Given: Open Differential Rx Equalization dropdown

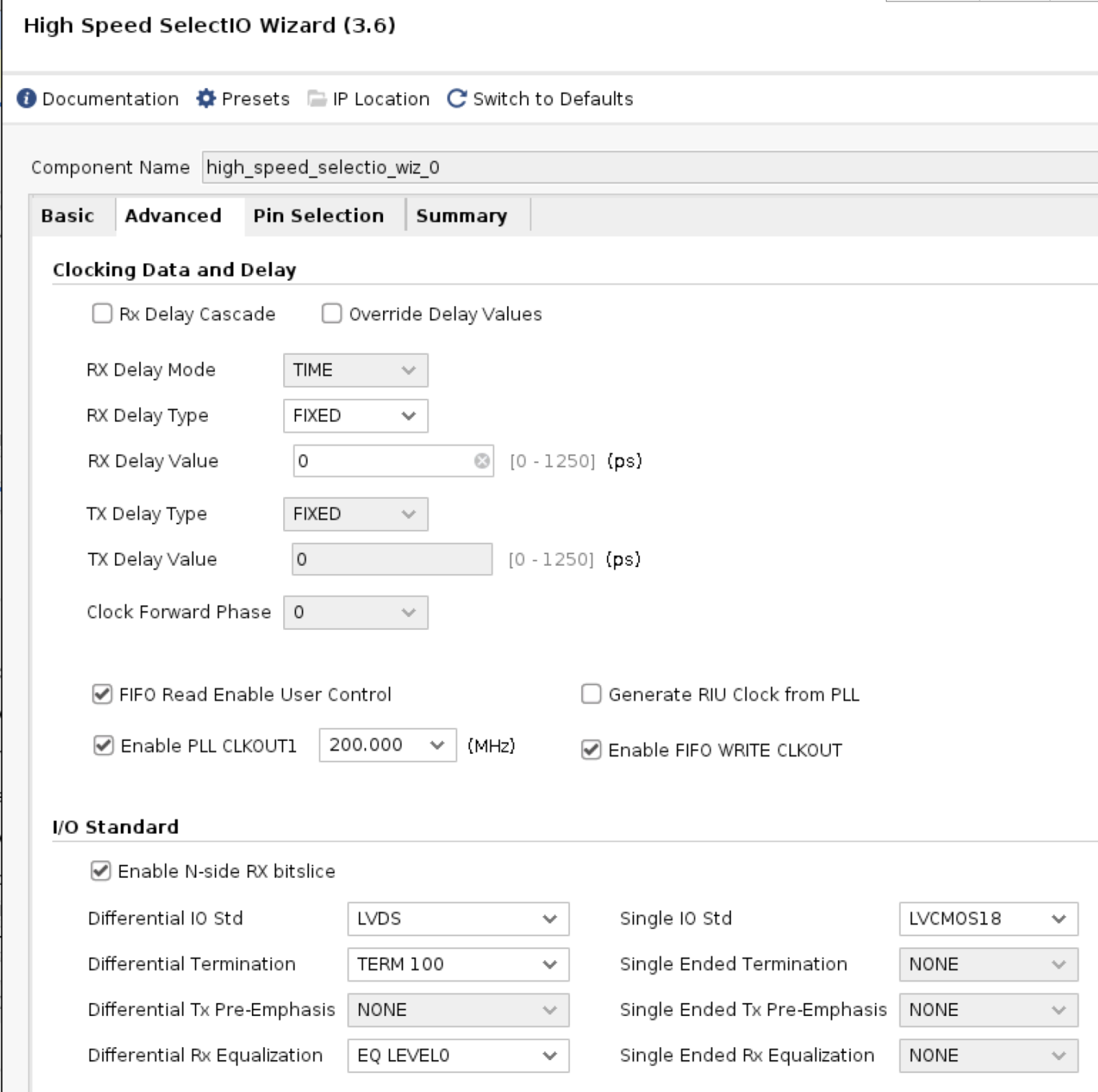Looking at the screenshot, I should click(457, 1055).
